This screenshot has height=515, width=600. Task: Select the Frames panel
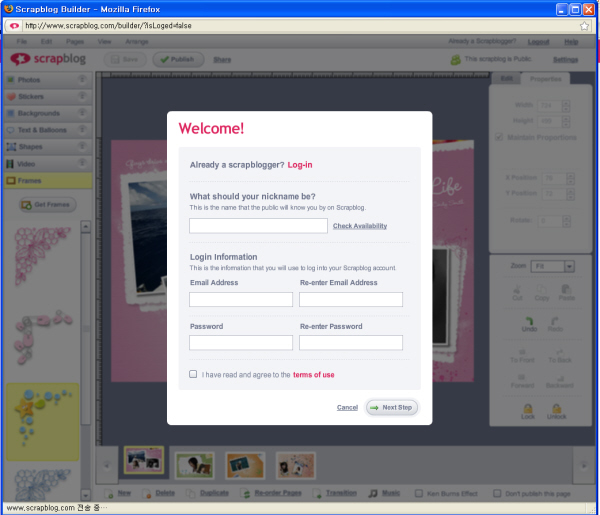[x=48, y=181]
